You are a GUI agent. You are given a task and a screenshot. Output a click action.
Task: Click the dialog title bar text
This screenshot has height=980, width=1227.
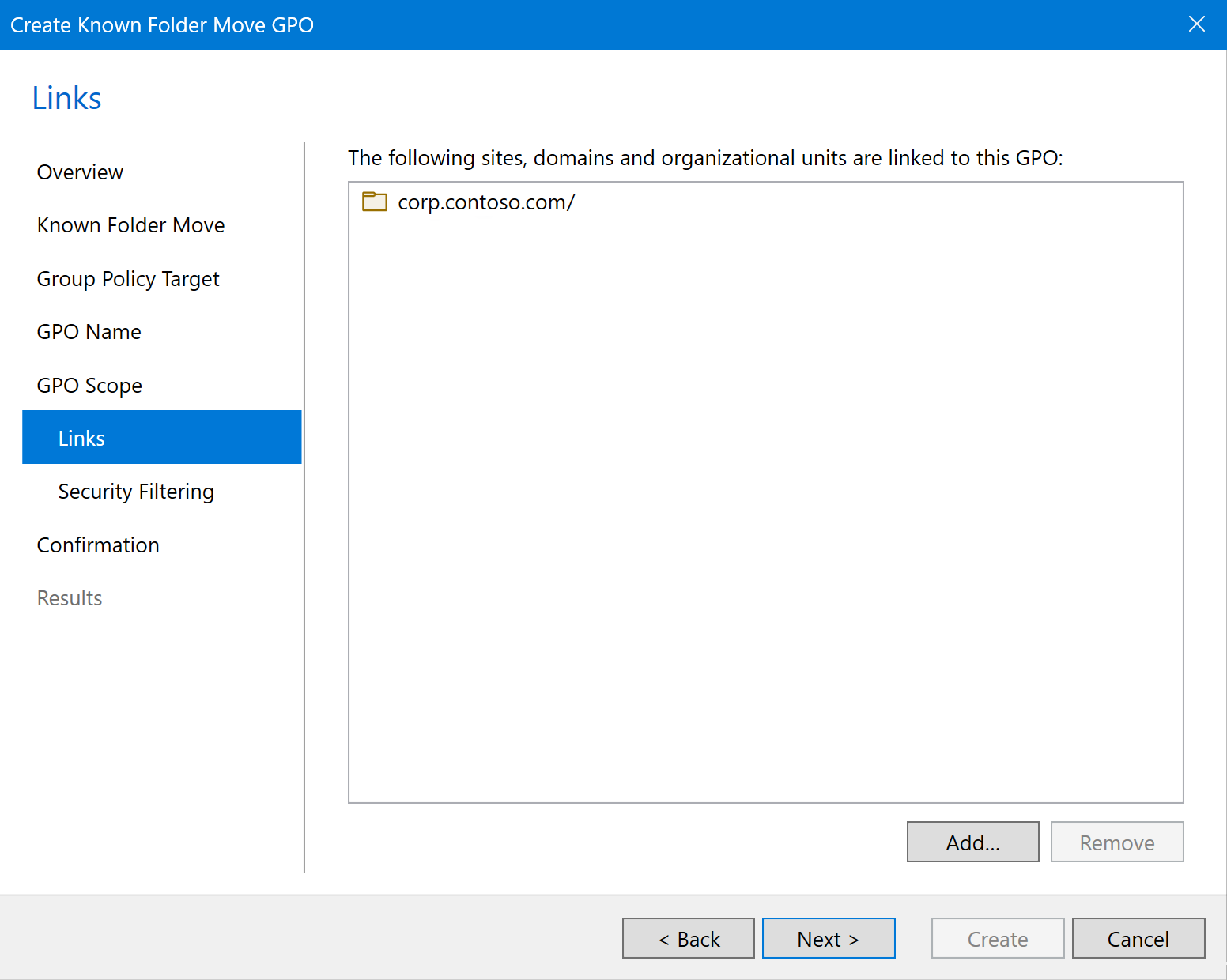point(162,25)
